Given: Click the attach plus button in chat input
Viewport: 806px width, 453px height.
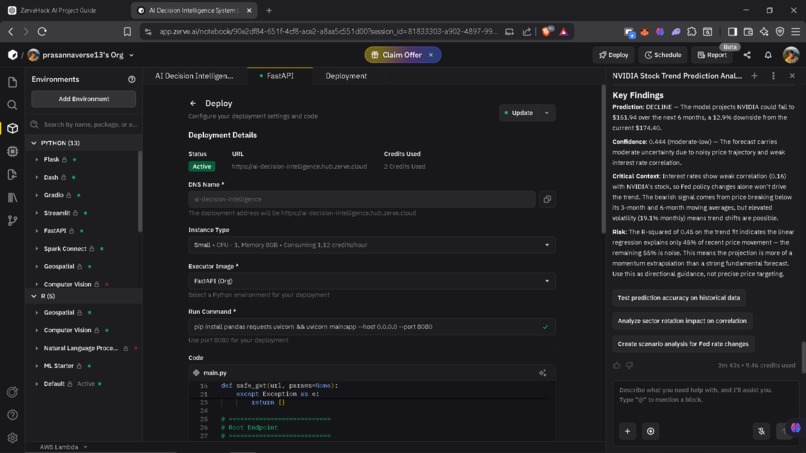Looking at the screenshot, I should (x=627, y=431).
